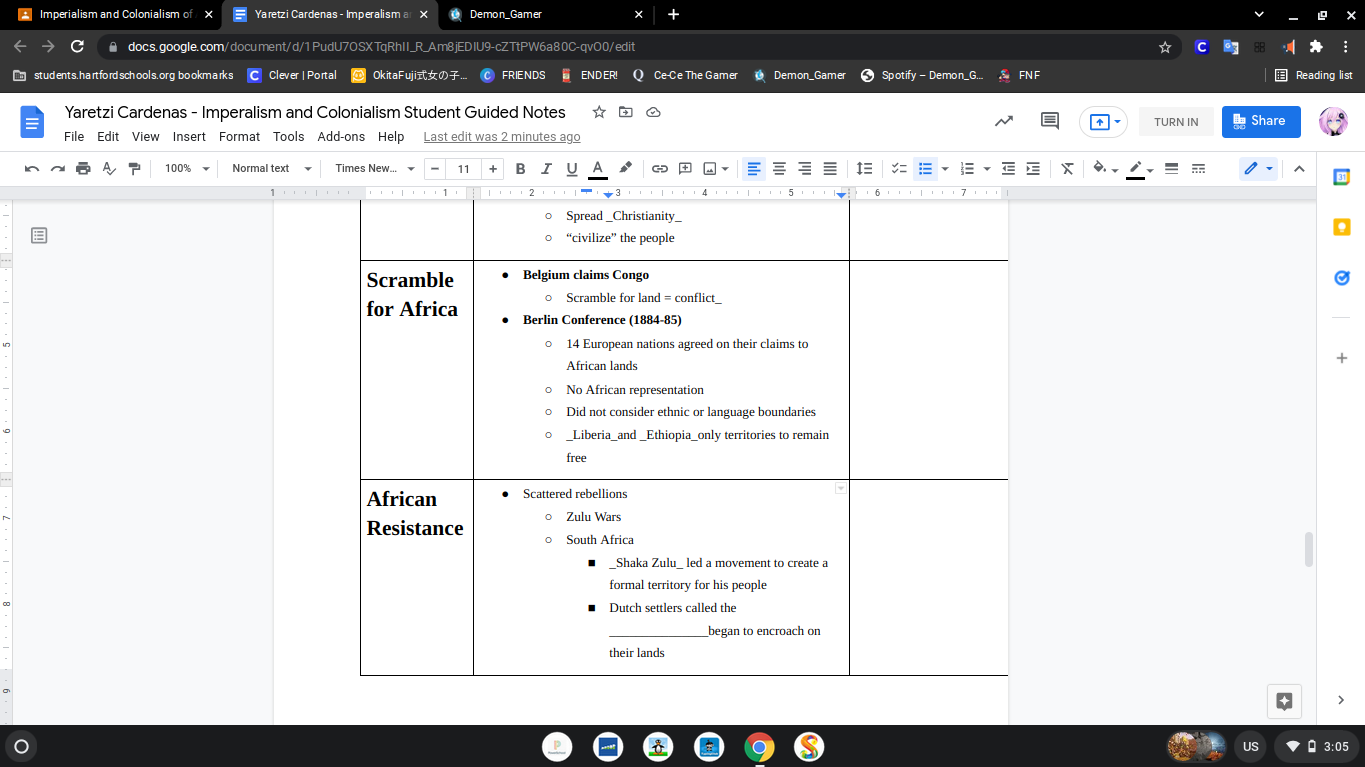Expand numbered list options arrow
1365x767 pixels.
[987, 169]
